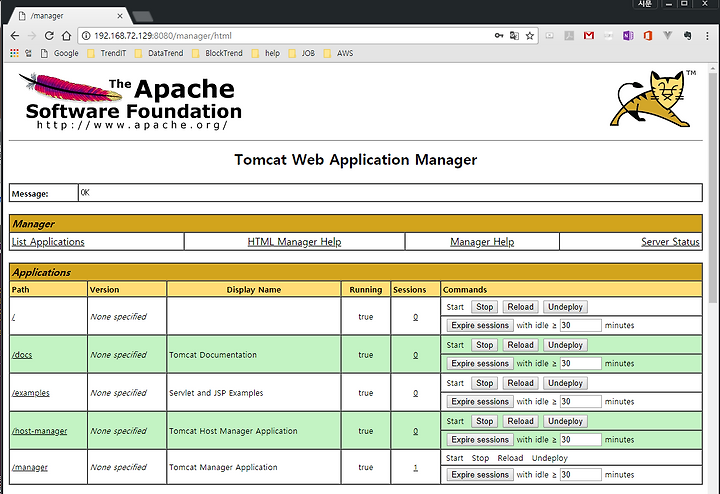The image size is (720, 494).
Task: Open the OneNote extension icon
Action: pyautogui.click(x=628, y=35)
